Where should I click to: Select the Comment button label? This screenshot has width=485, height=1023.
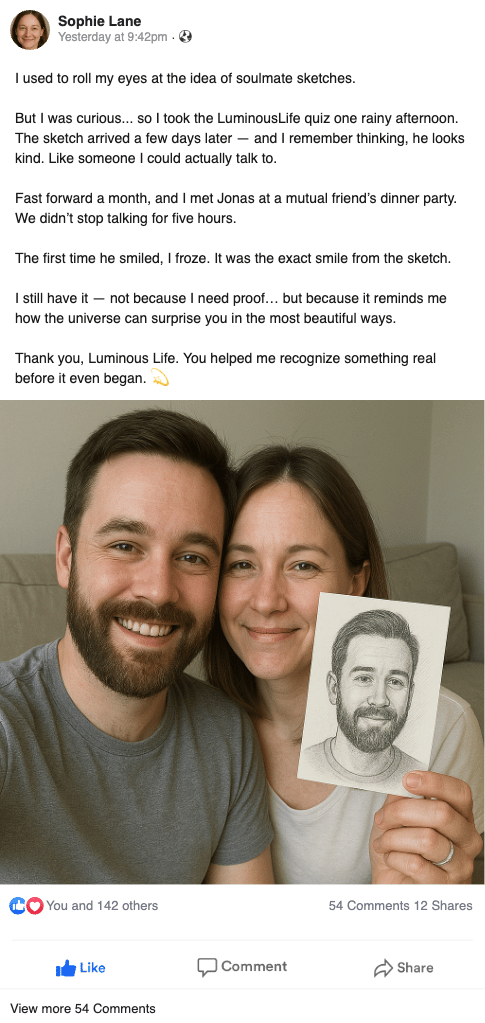(254, 966)
